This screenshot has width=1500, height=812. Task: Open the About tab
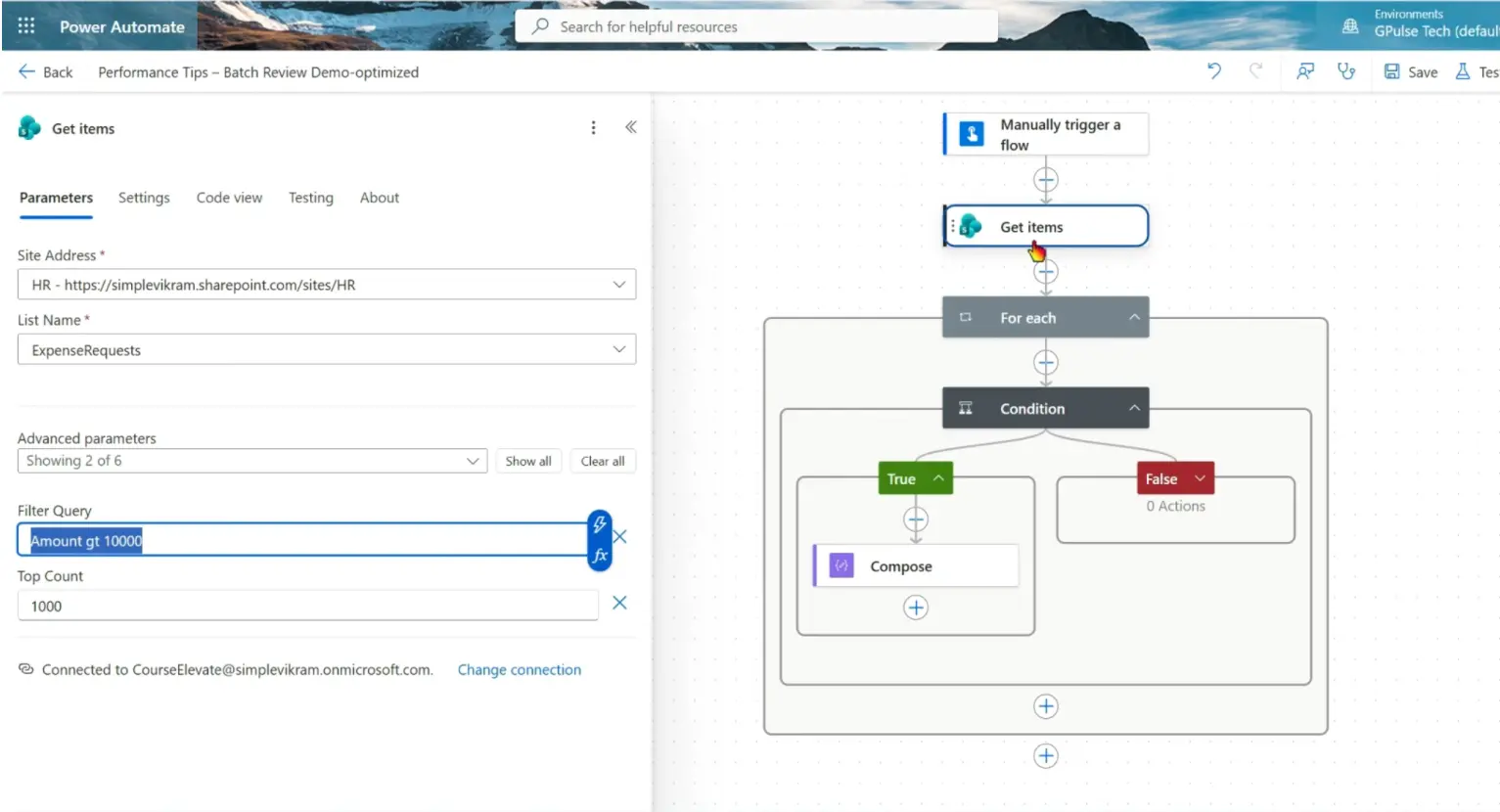click(x=380, y=198)
